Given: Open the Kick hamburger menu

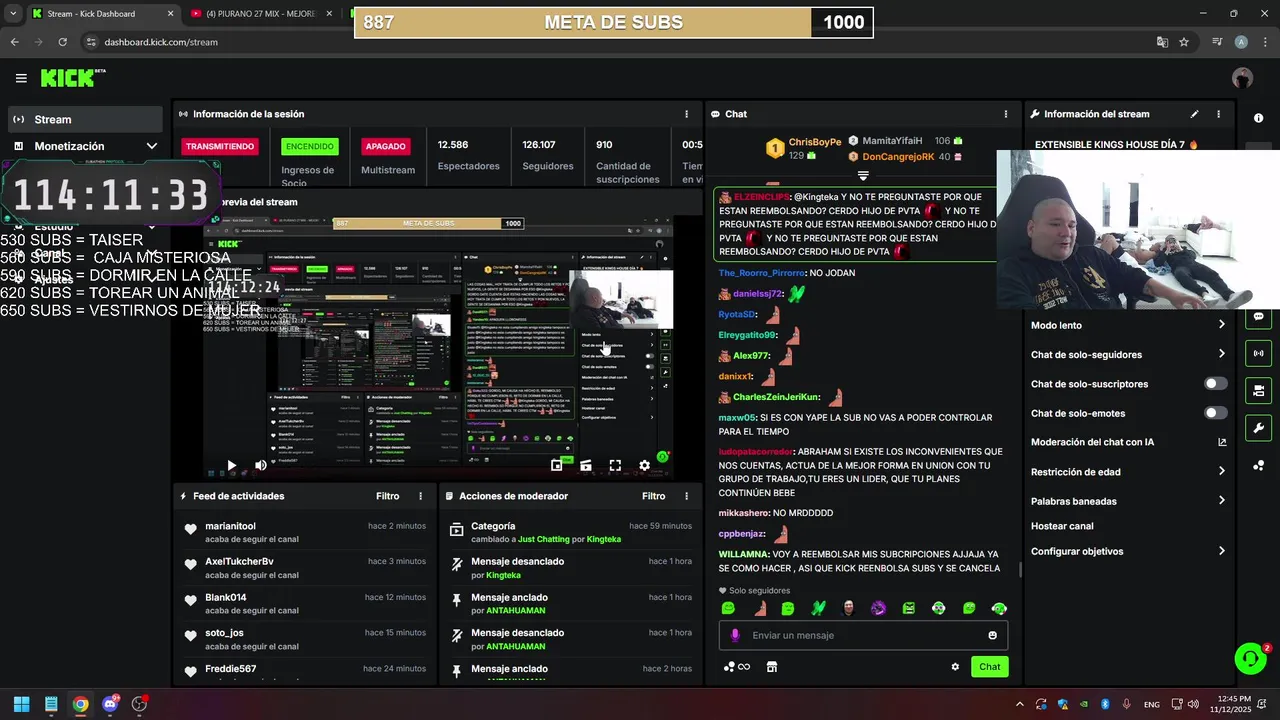Looking at the screenshot, I should coord(21,78).
